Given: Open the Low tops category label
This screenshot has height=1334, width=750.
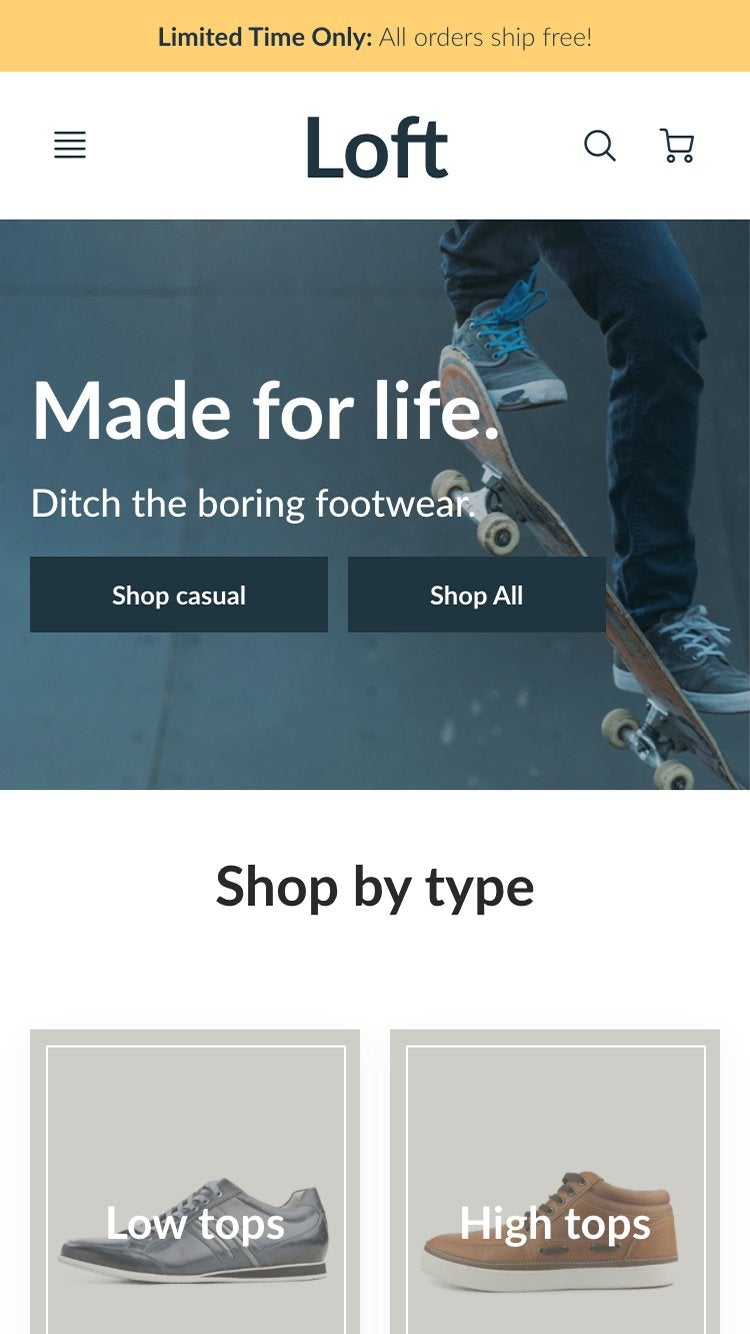Looking at the screenshot, I should 195,1223.
